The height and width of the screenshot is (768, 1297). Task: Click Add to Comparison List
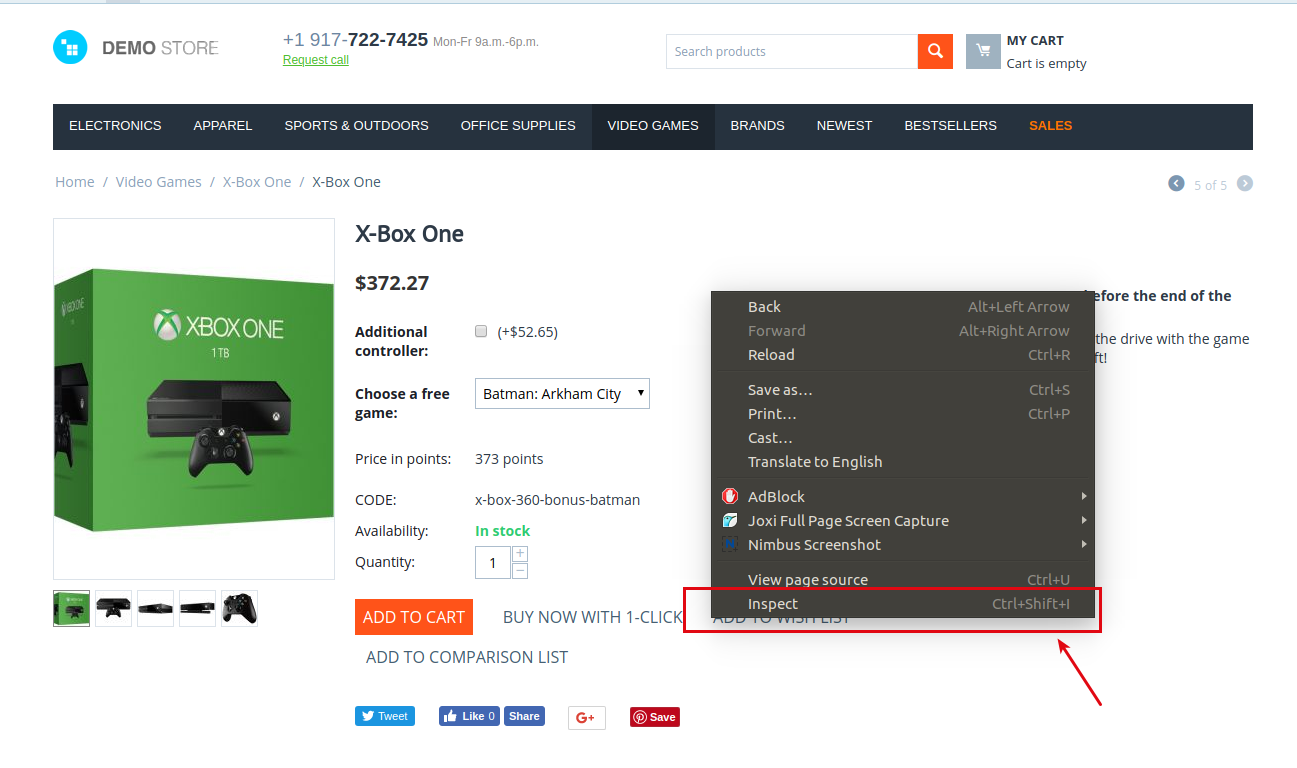point(467,657)
